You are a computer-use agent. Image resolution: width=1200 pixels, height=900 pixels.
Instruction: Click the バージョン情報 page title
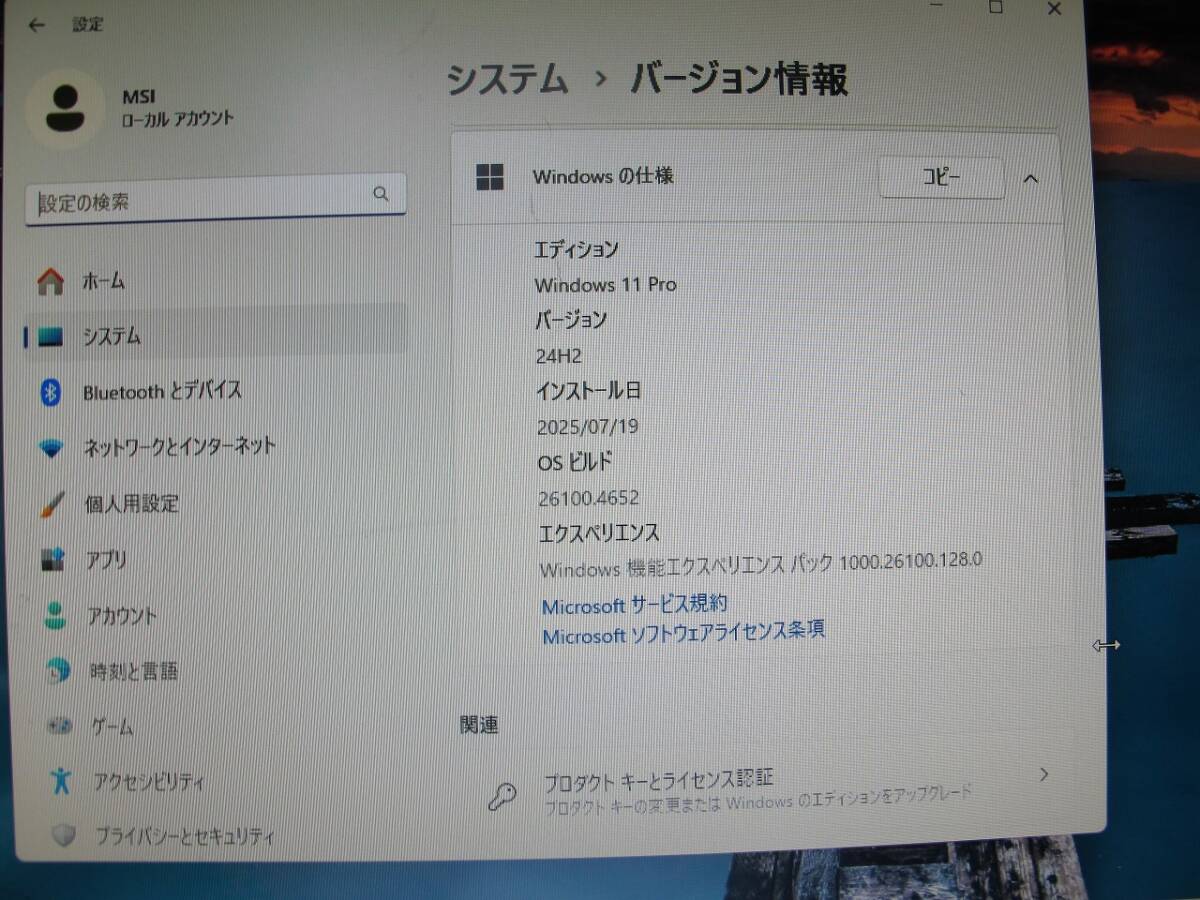738,79
